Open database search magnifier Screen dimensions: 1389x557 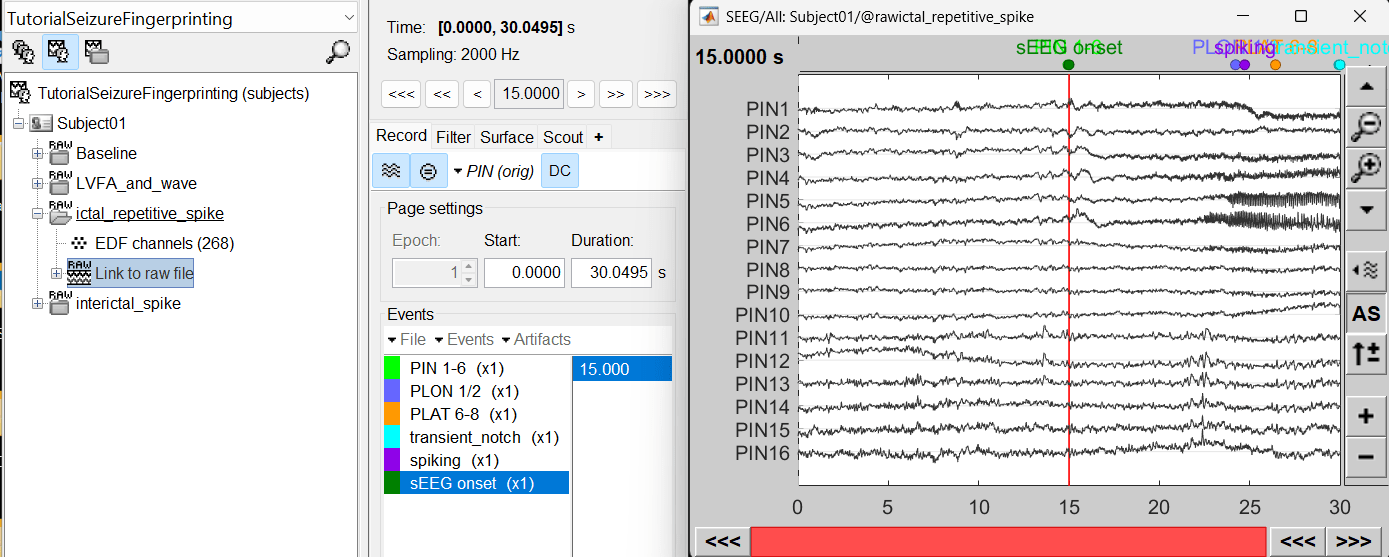[338, 52]
